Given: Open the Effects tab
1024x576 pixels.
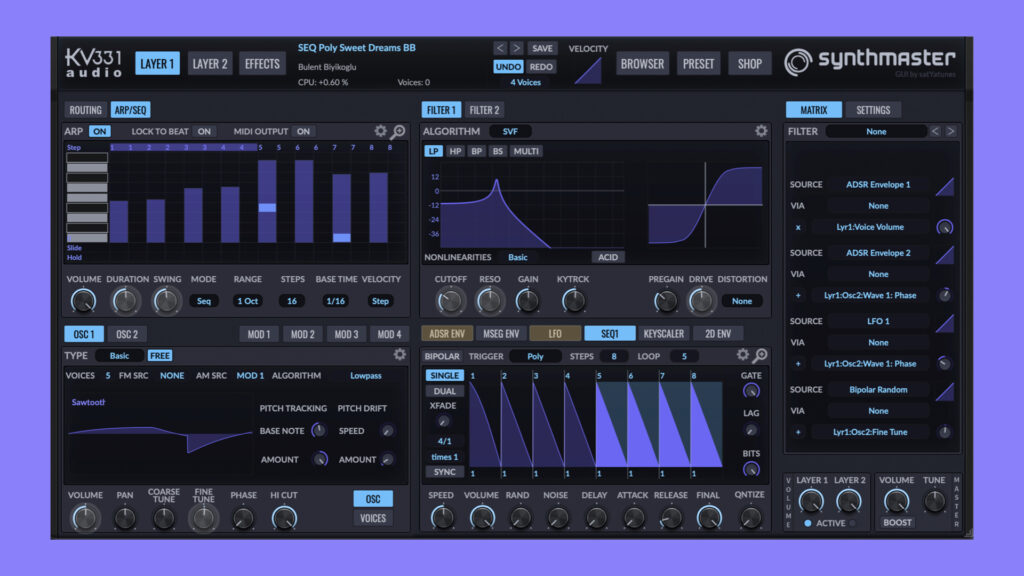Looking at the screenshot, I should coord(262,63).
